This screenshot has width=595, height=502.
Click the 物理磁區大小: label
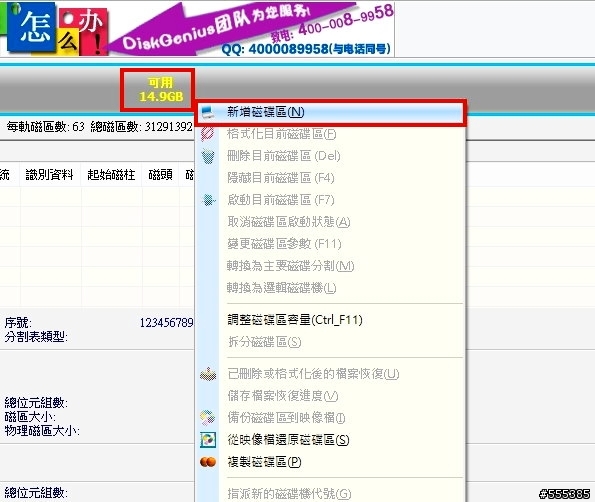(42, 431)
